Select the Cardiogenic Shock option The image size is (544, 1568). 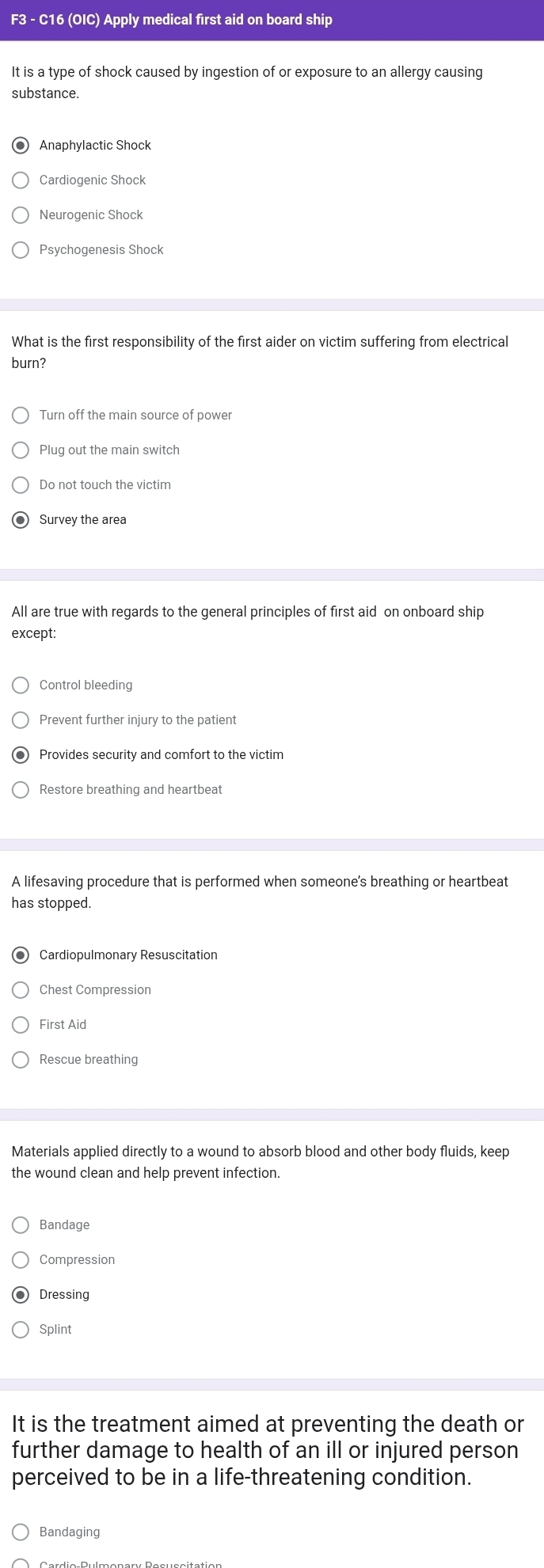(x=21, y=180)
